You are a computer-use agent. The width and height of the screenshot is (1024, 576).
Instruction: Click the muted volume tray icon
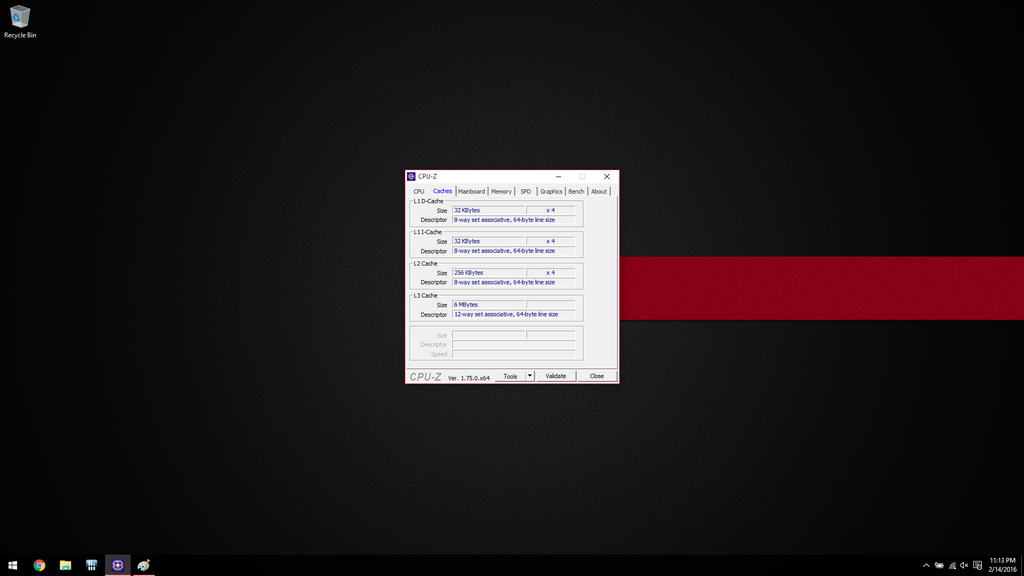point(965,566)
